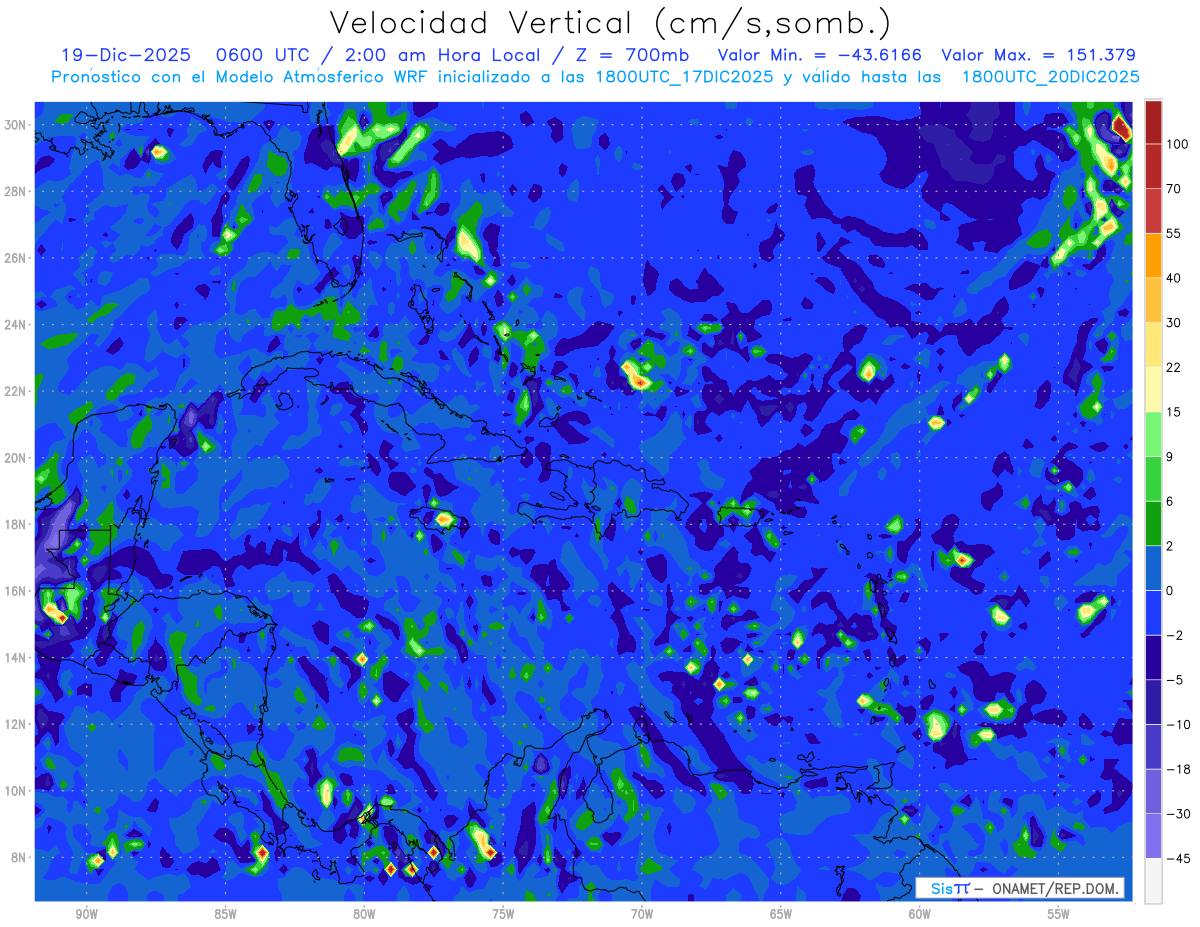The height and width of the screenshot is (927, 1200).
Task: Click the "18N" latitude label
Action: click(x=17, y=524)
